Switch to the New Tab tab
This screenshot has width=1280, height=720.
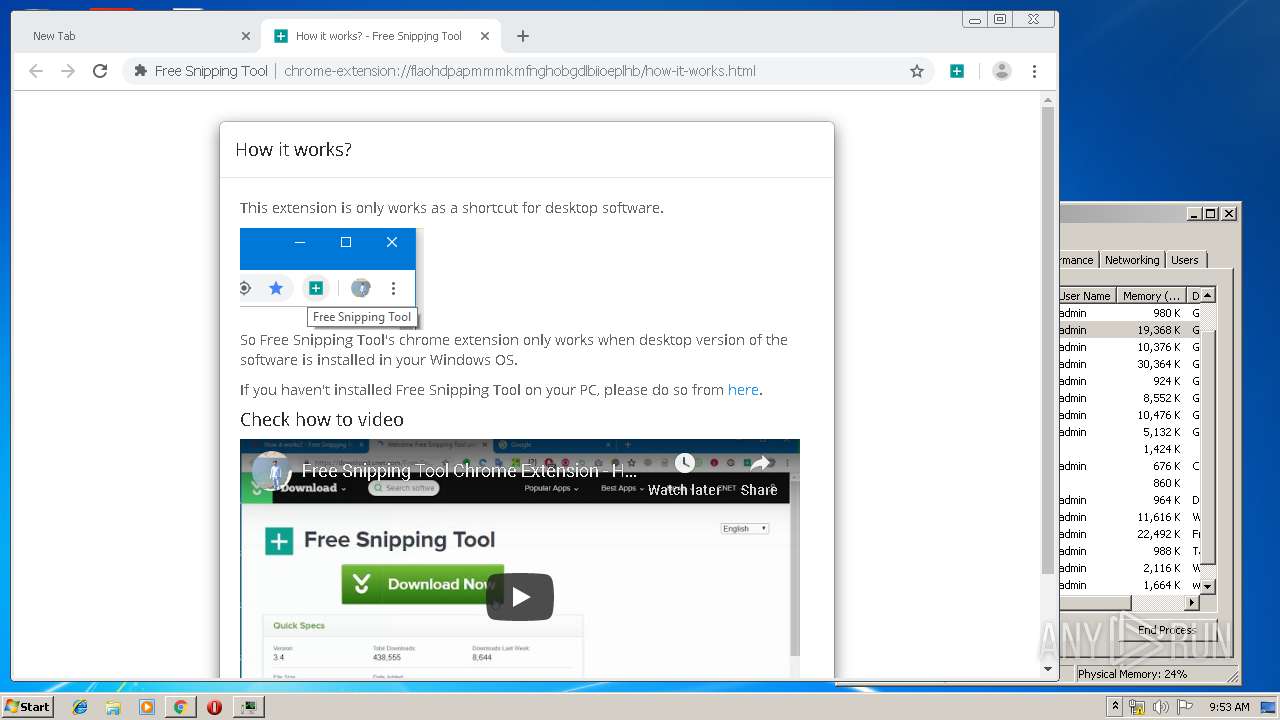(x=138, y=36)
